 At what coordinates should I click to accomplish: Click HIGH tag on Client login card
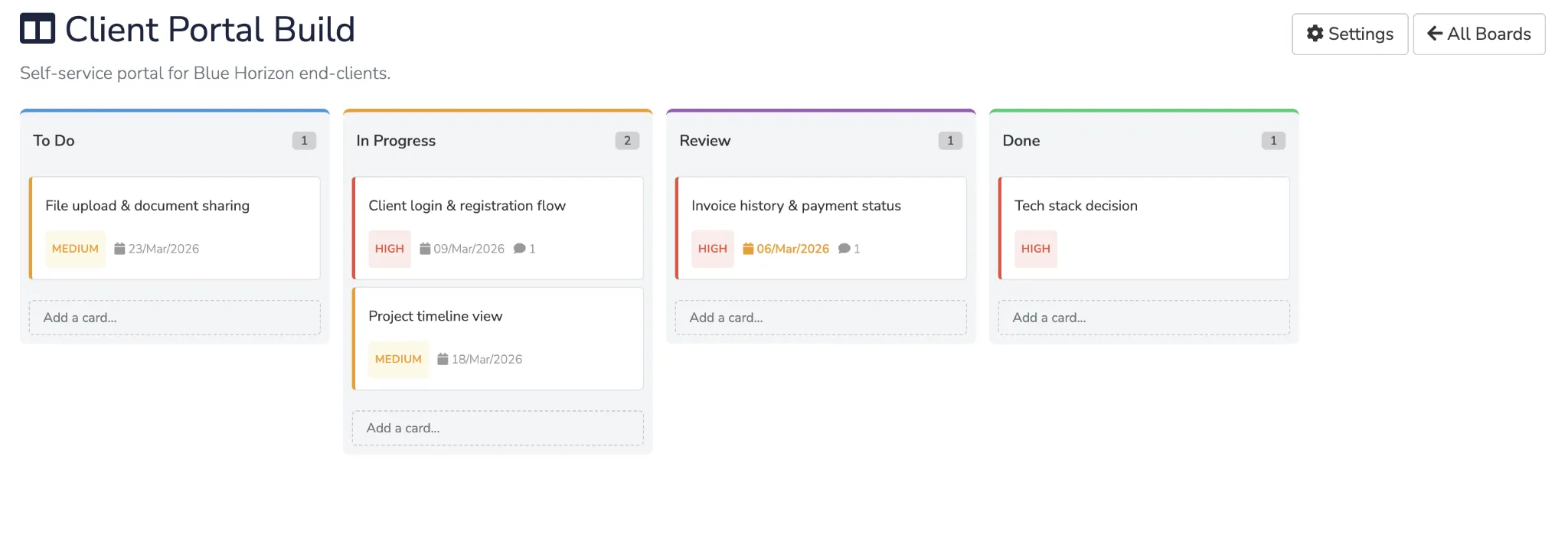[x=390, y=249]
